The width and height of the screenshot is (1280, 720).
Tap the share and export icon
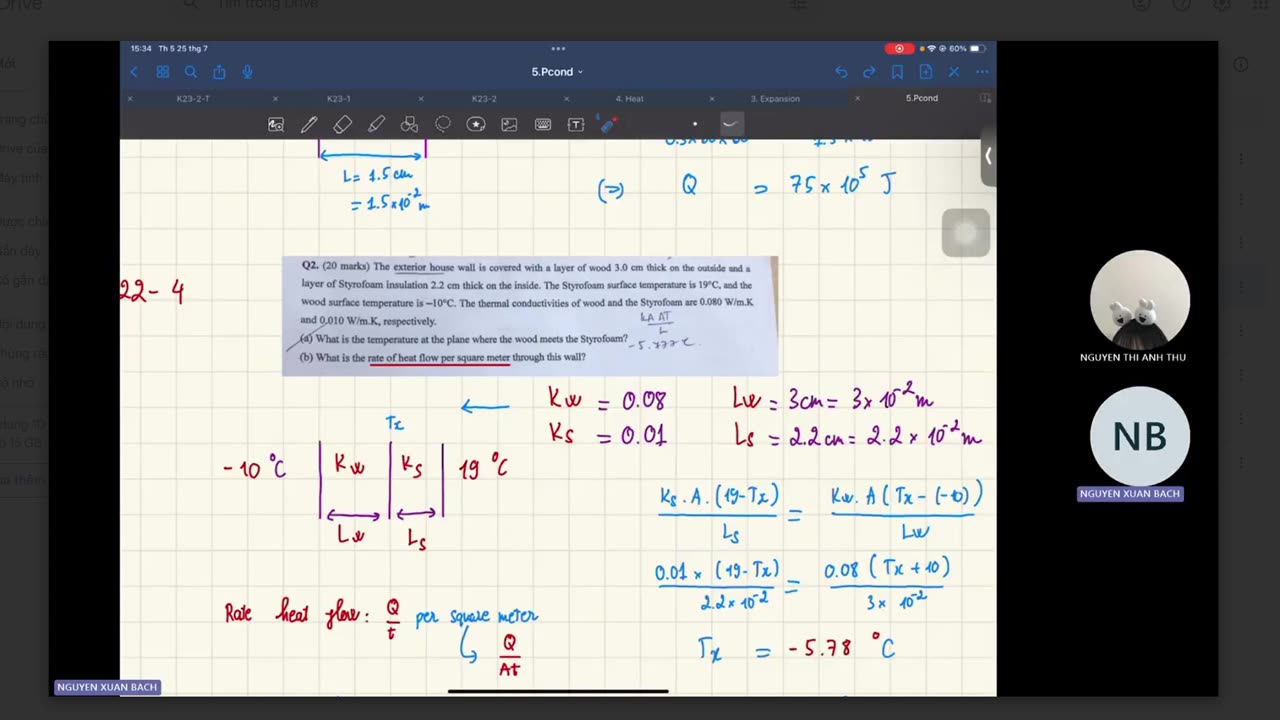(219, 72)
